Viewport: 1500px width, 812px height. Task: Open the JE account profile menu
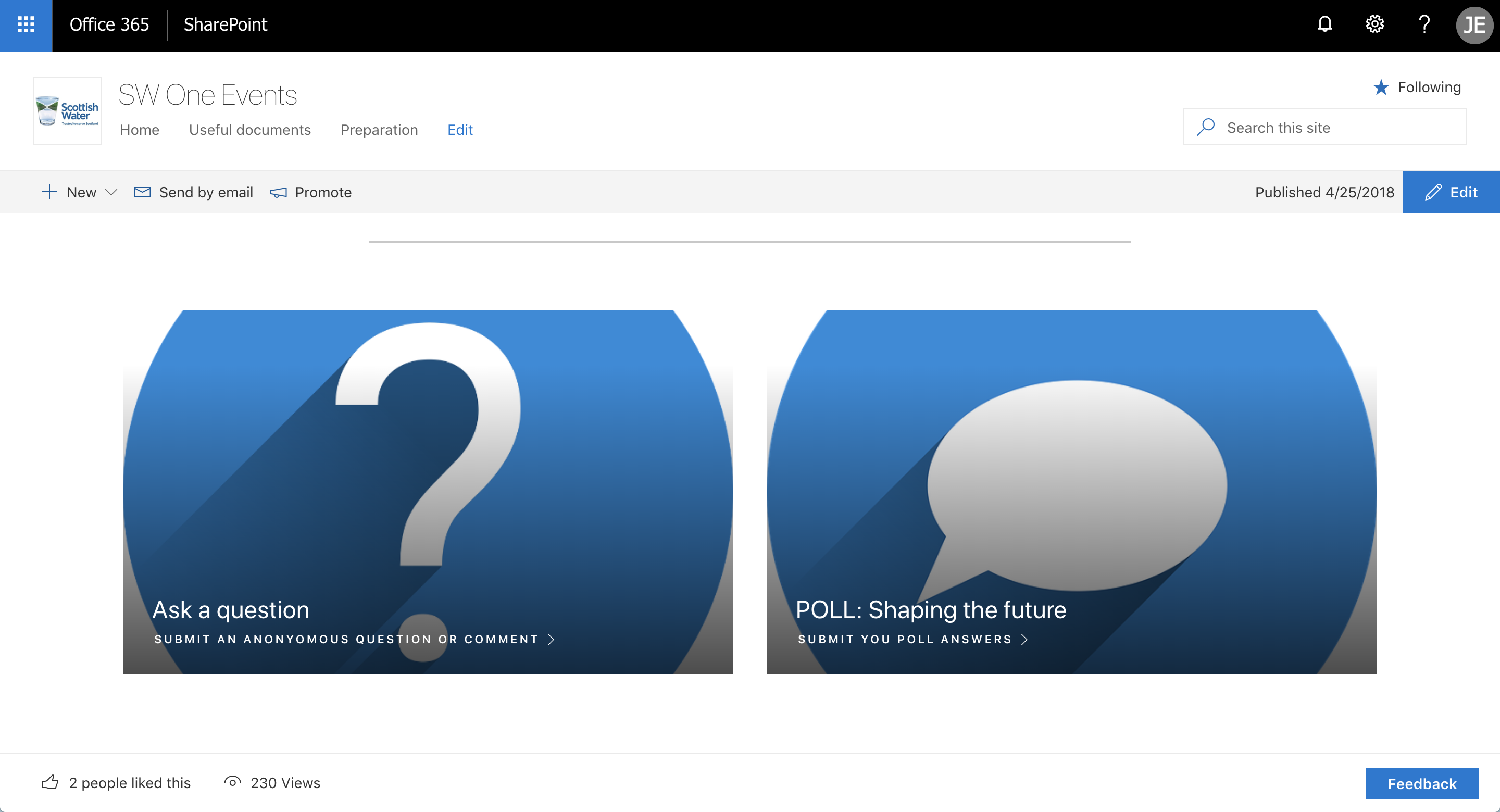(x=1474, y=25)
